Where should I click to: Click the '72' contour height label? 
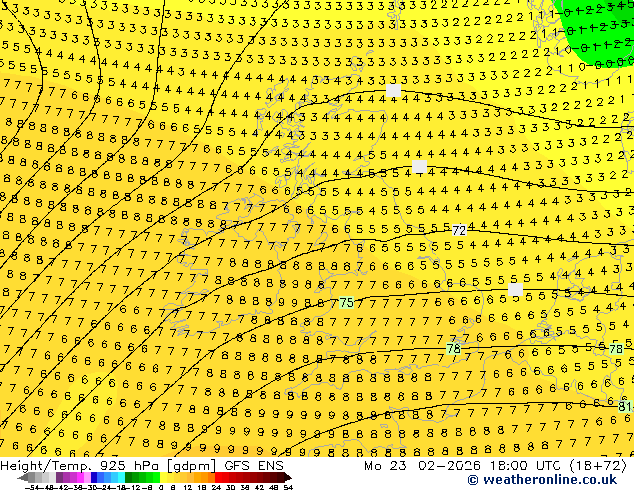click(x=459, y=230)
